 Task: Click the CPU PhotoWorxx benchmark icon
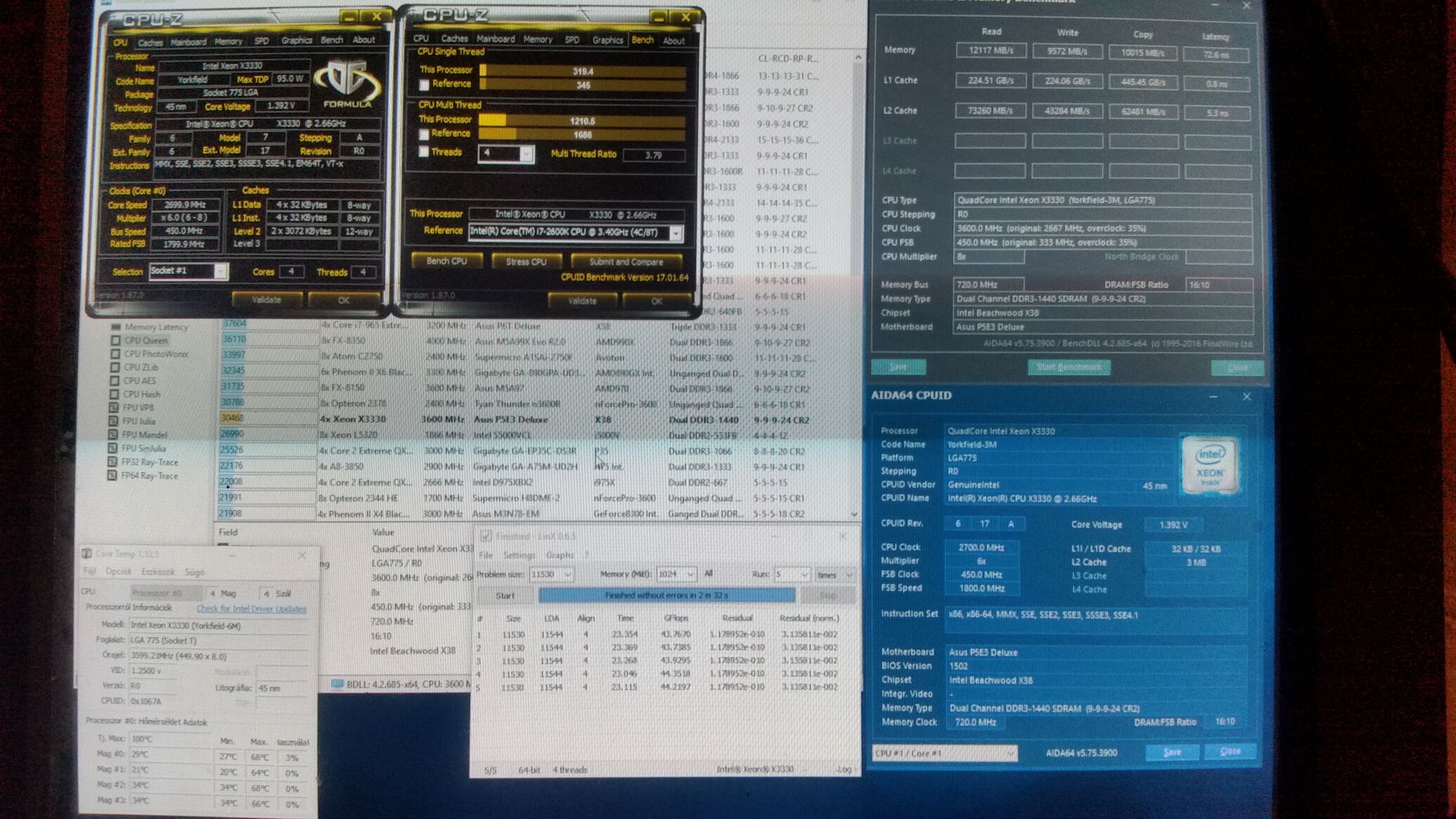[115, 354]
